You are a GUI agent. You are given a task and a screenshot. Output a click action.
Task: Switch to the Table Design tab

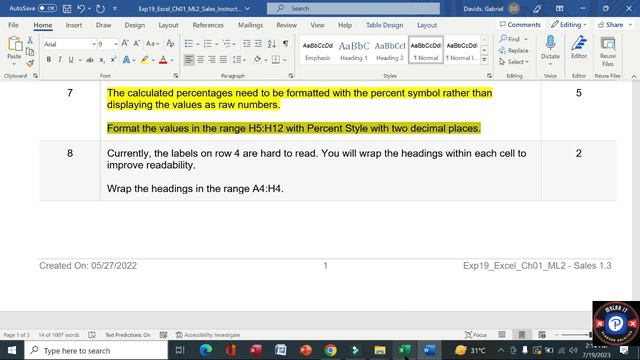point(384,25)
